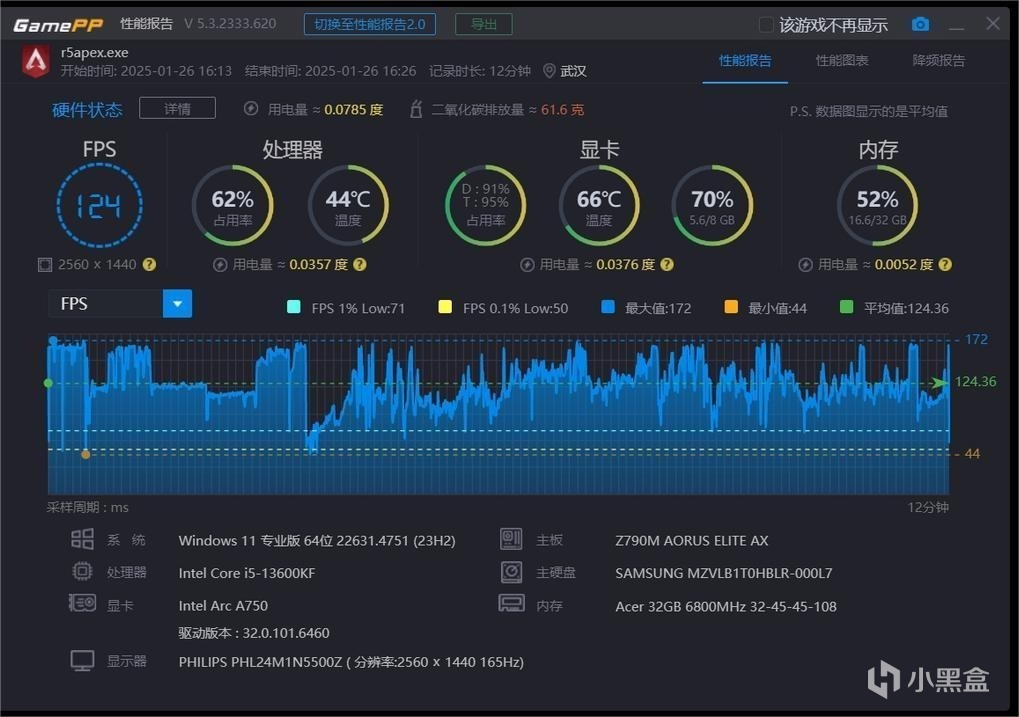The image size is (1019, 717).
Task: Click the FPS 124 circular gauge
Action: (x=99, y=205)
